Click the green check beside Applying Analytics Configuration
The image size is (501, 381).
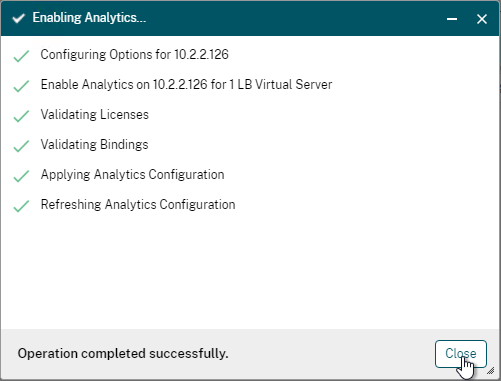pos(21,176)
